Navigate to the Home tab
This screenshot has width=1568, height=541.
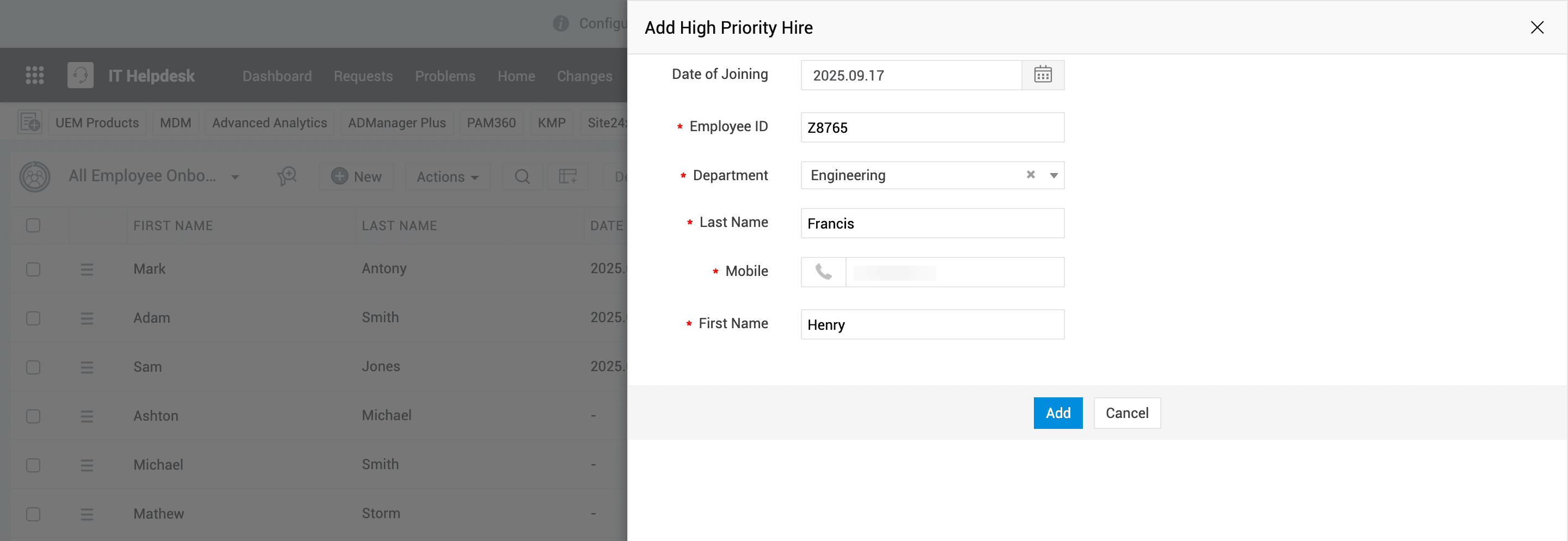pyautogui.click(x=516, y=76)
